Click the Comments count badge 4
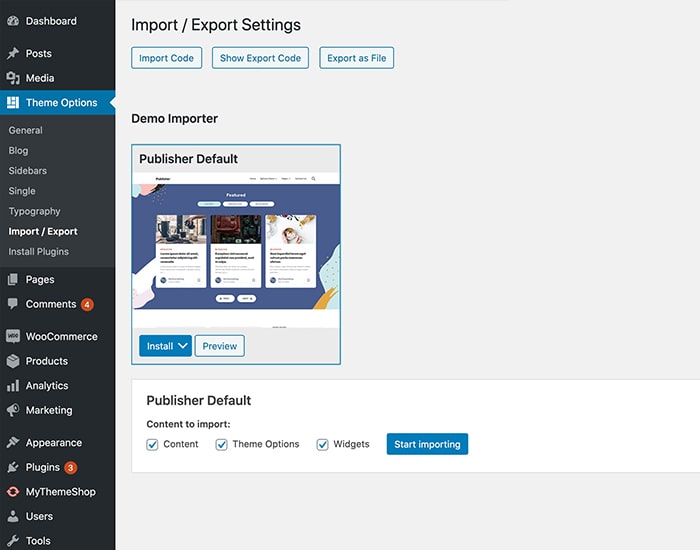The height and width of the screenshot is (550, 700). pyautogui.click(x=87, y=304)
